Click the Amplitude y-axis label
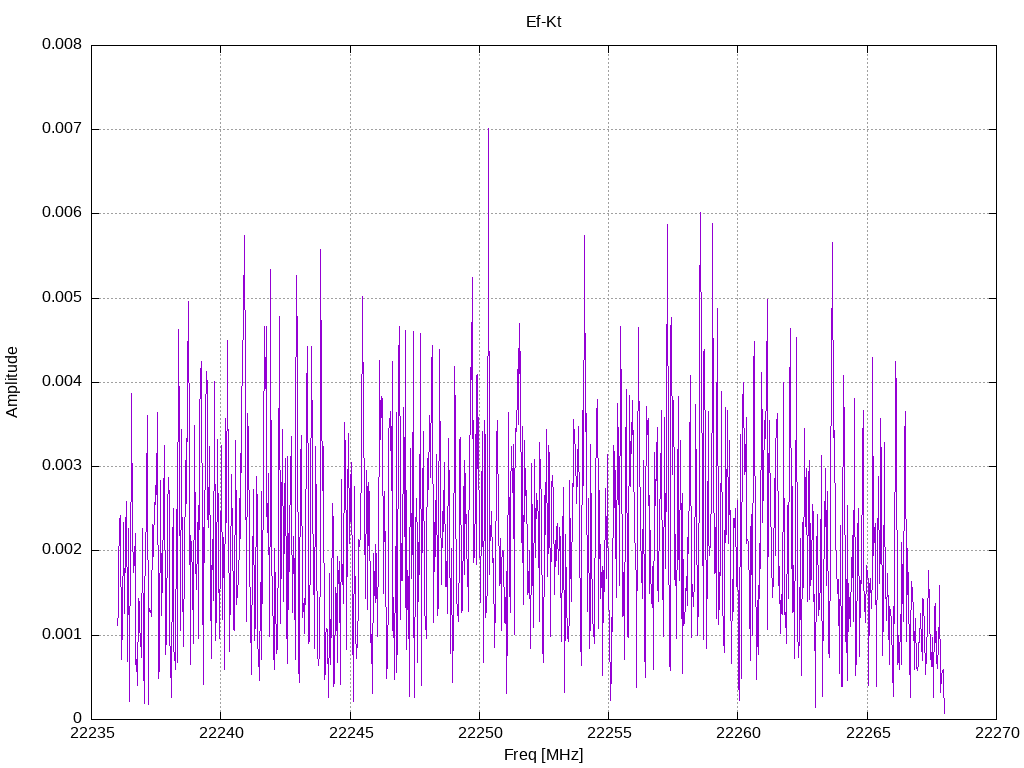Screen dimensions: 1024x768 [x=12, y=381]
